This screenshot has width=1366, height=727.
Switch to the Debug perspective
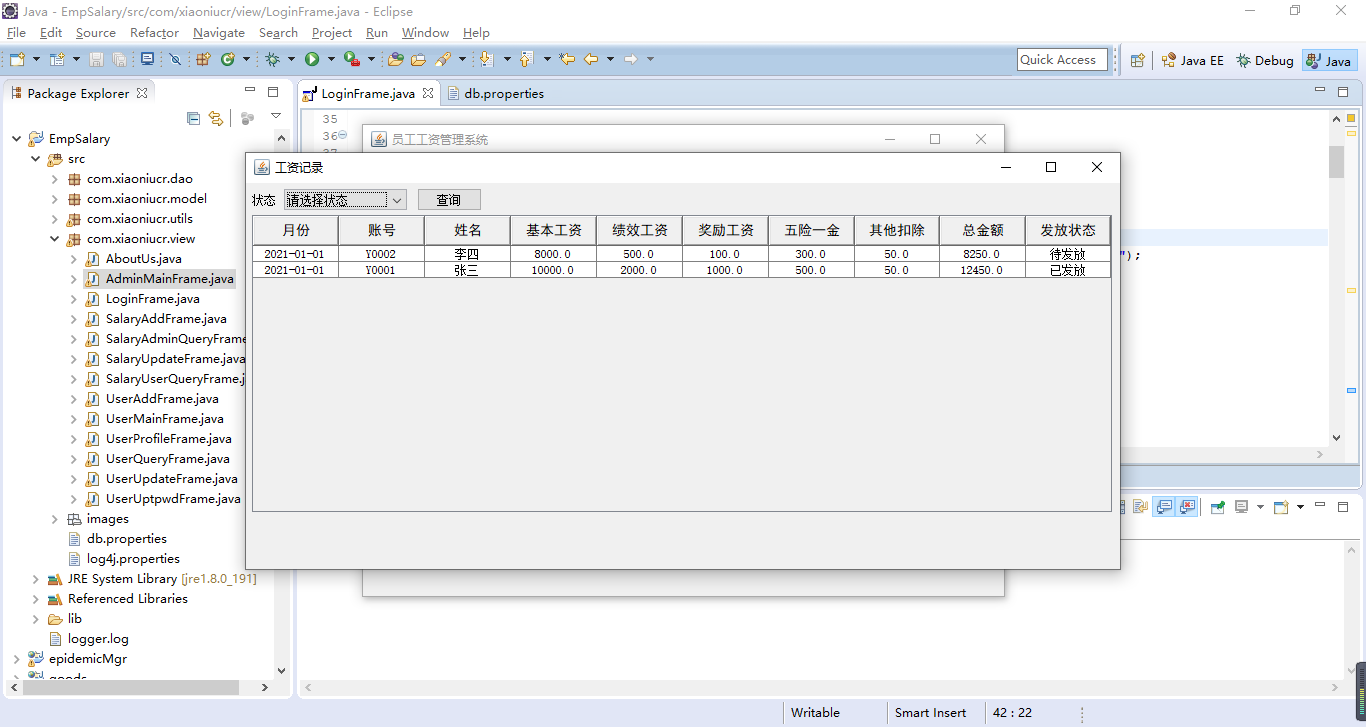coord(1264,60)
